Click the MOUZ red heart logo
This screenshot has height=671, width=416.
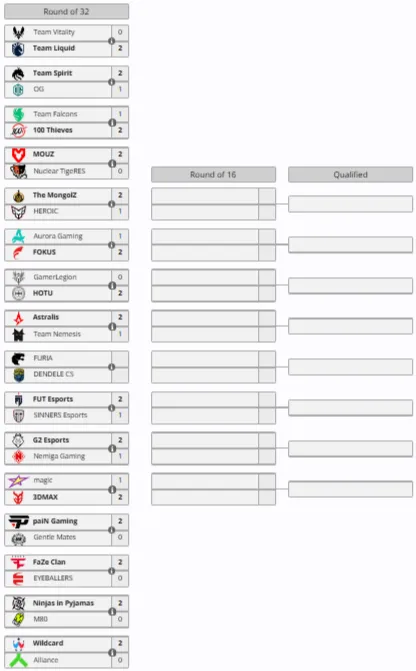[x=18, y=155]
